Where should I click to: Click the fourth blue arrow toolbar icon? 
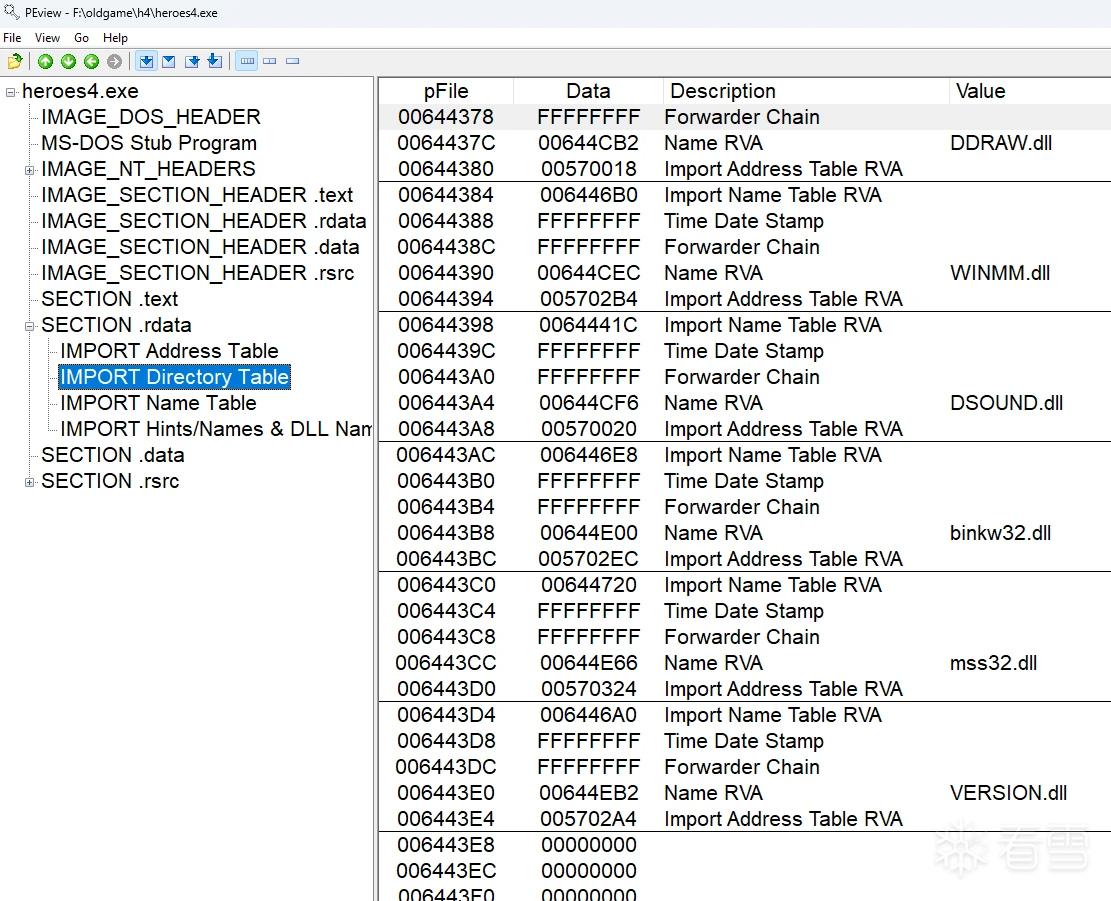tap(215, 62)
